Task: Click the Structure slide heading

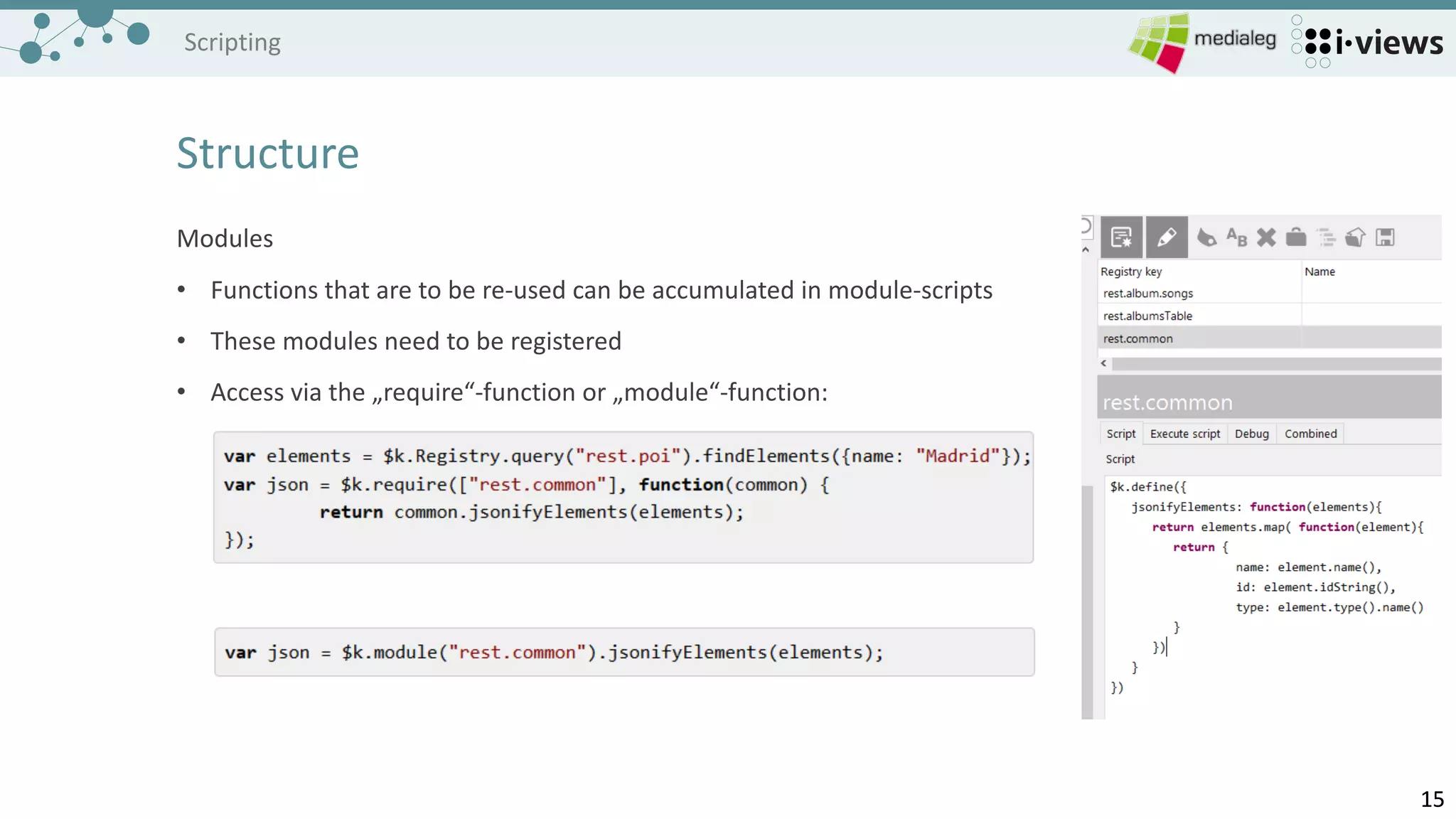Action: point(268,153)
